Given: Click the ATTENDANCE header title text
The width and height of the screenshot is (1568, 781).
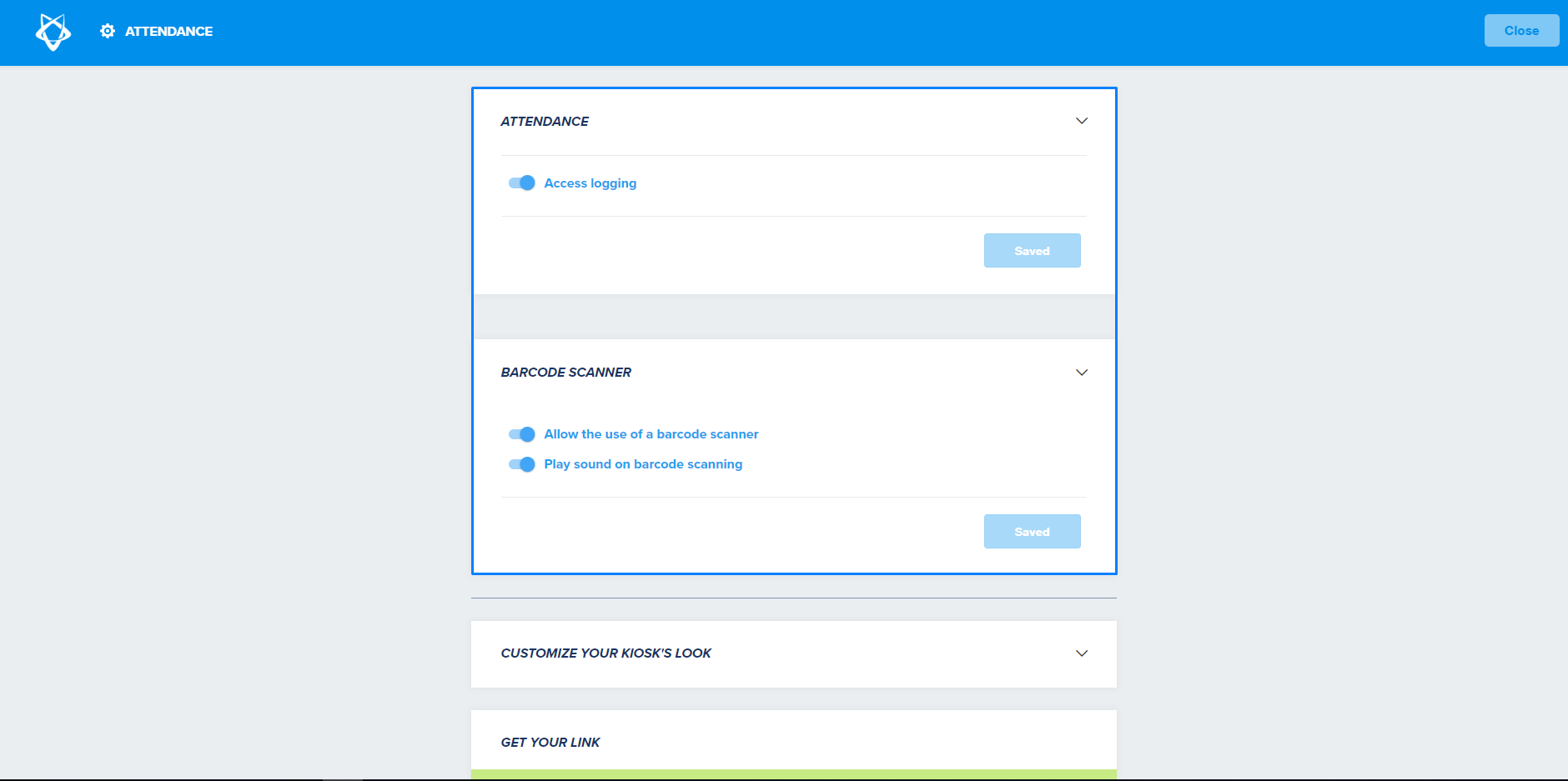Looking at the screenshot, I should (168, 31).
